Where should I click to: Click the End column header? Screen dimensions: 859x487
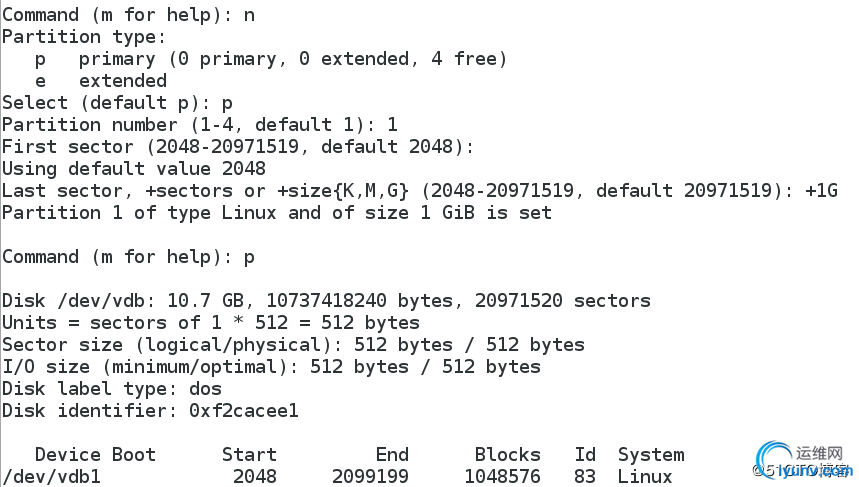click(392, 454)
